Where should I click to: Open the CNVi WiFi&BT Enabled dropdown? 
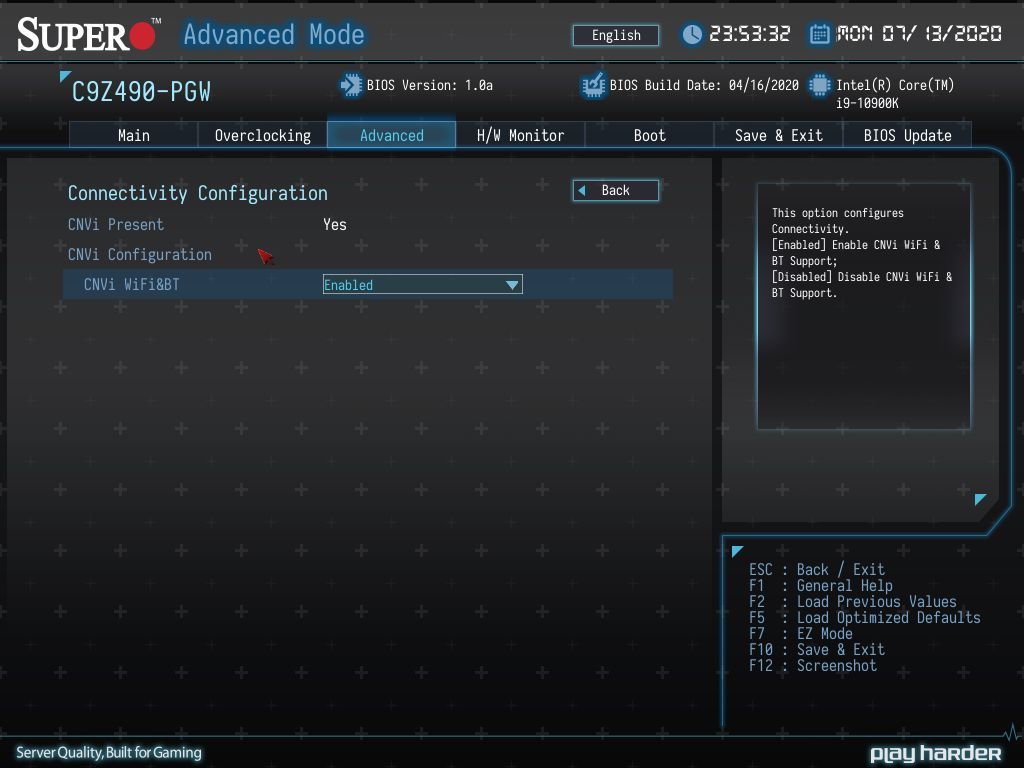tap(423, 285)
